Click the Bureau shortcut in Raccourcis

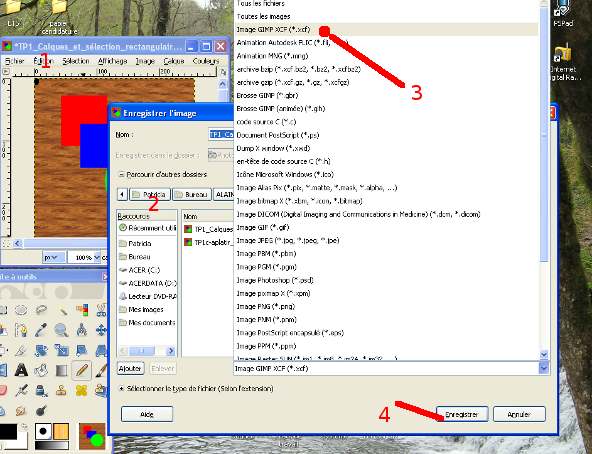click(x=139, y=257)
